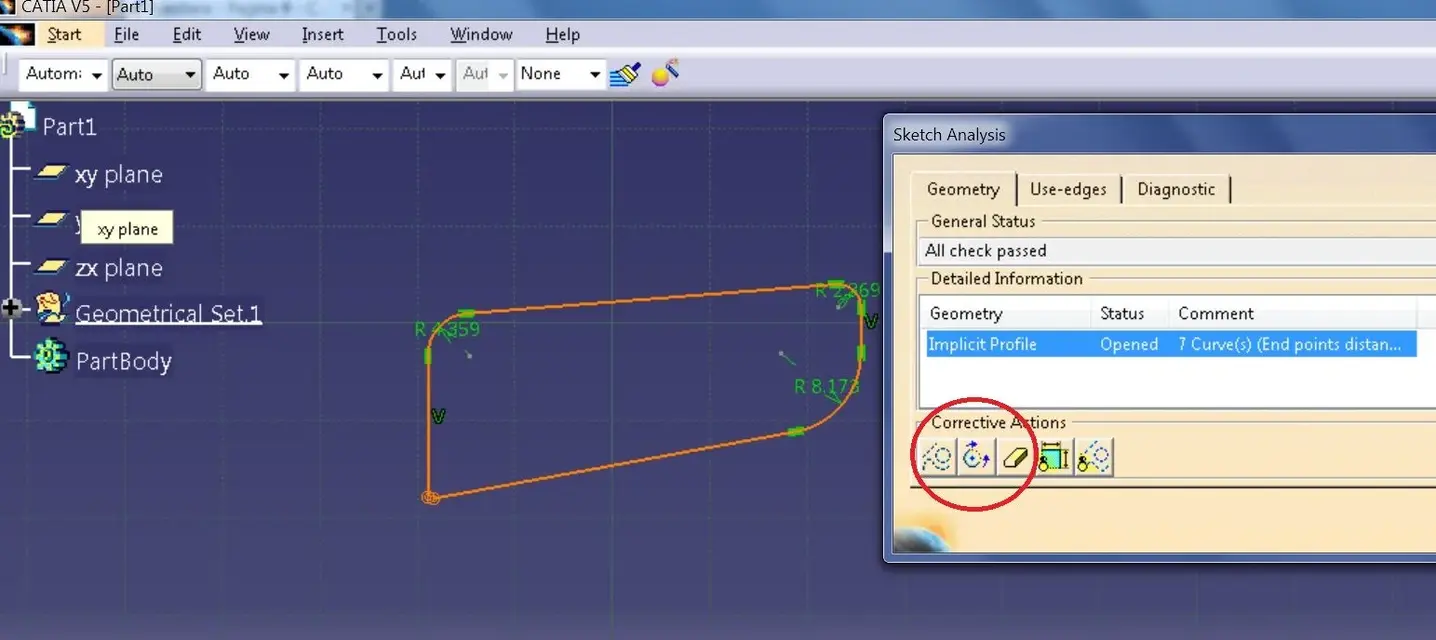This screenshot has height=640, width=1436.
Task: Expand the Geometrical Set.1 tree node
Action: point(12,309)
